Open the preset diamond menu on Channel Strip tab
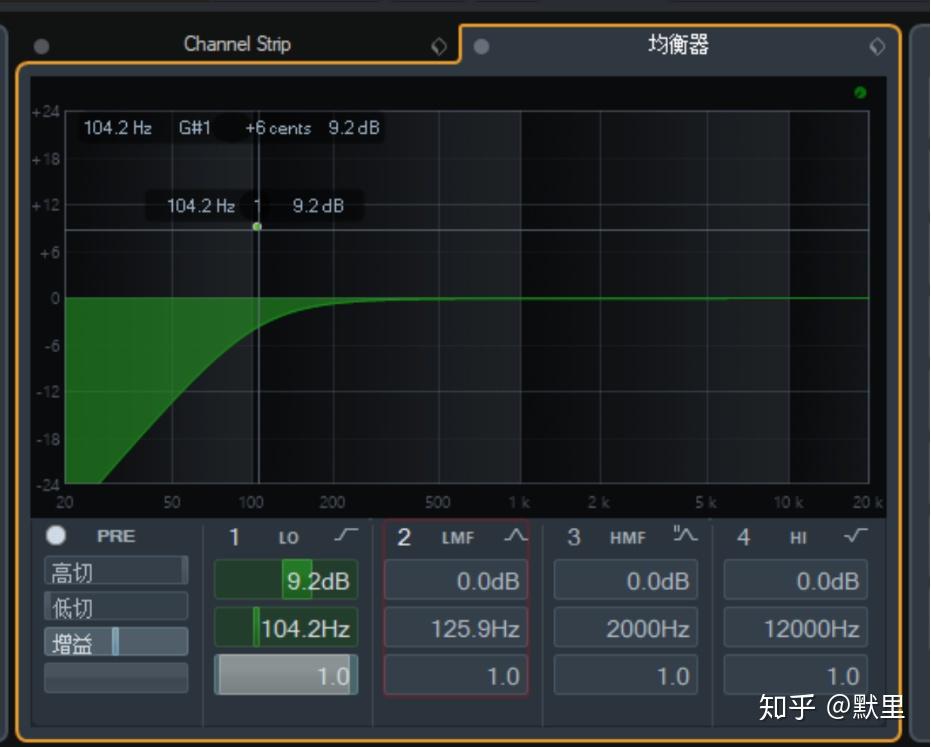This screenshot has height=747, width=931. [438, 45]
